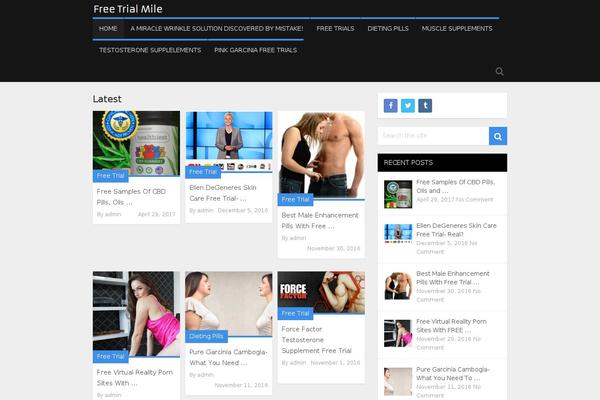Open recent post 'Pure Garcinia Cambogia'

[453, 374]
